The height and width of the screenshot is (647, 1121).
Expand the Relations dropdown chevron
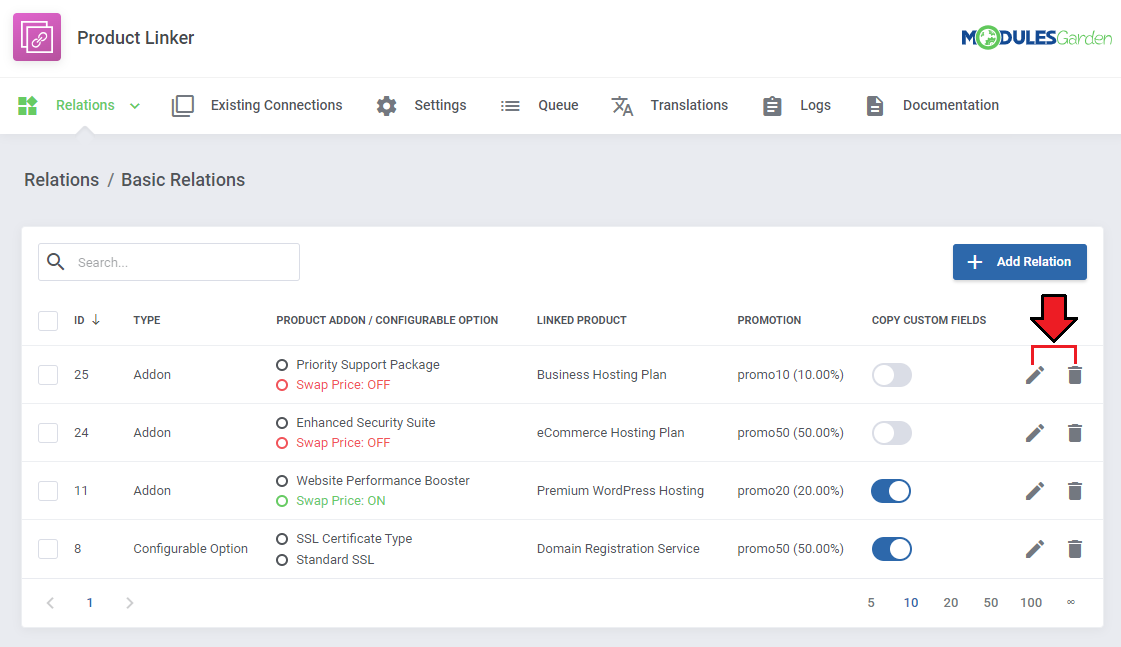point(134,106)
